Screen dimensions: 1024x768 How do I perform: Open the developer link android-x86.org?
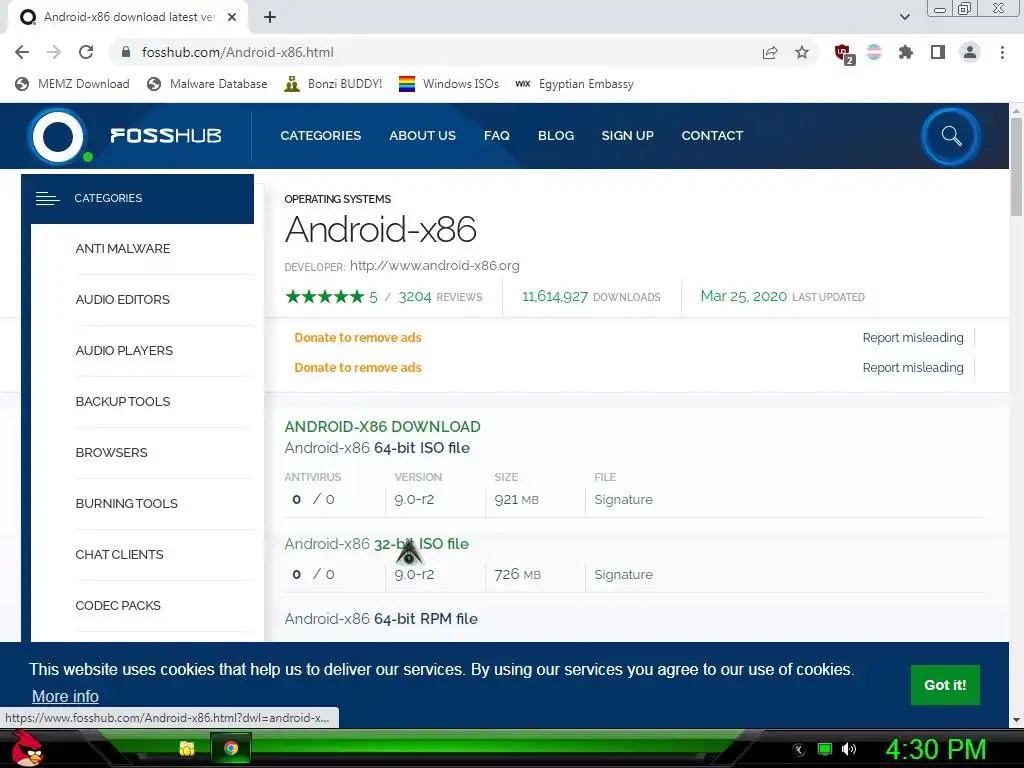point(435,266)
